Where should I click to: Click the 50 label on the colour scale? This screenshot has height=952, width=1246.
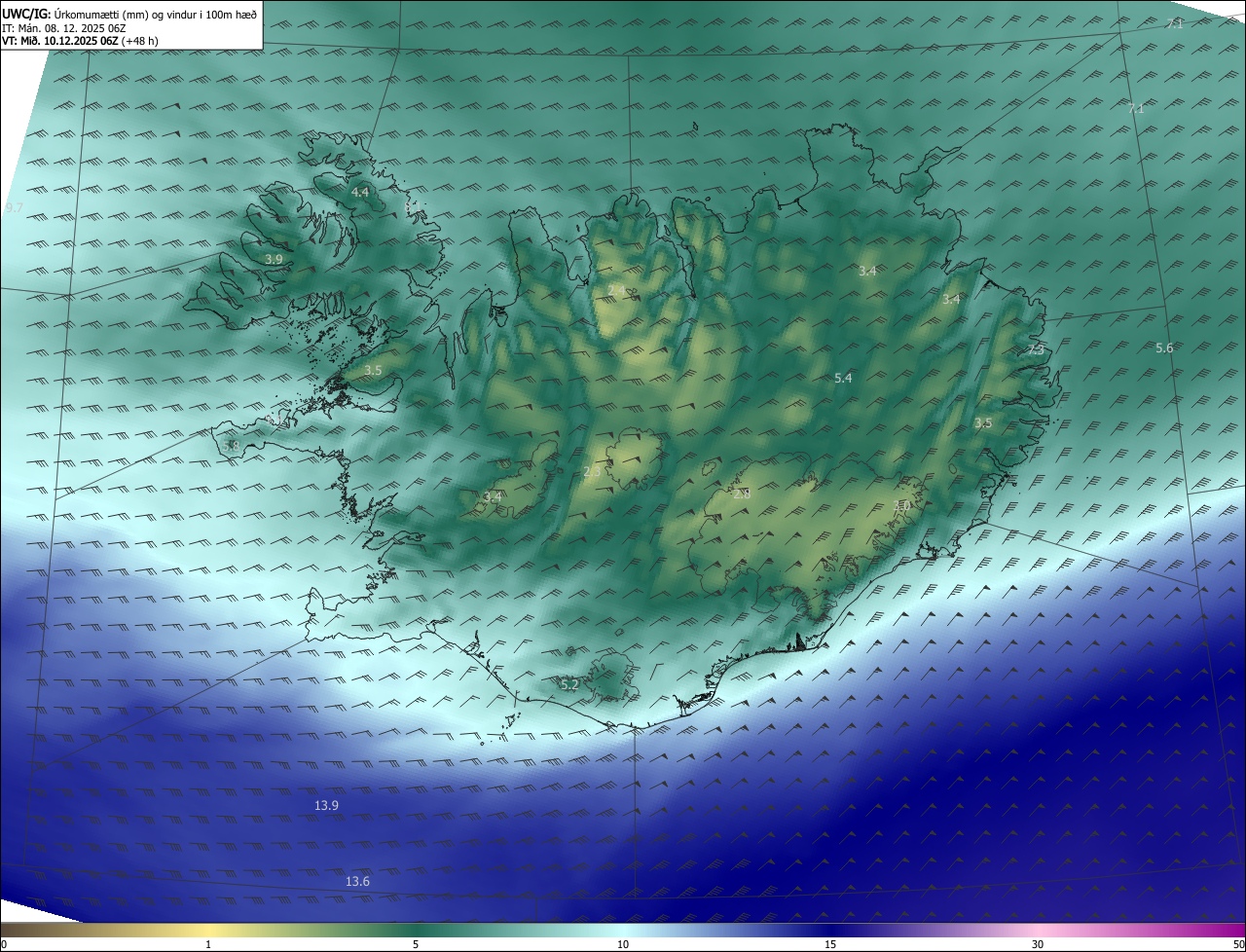[x=1238, y=944]
